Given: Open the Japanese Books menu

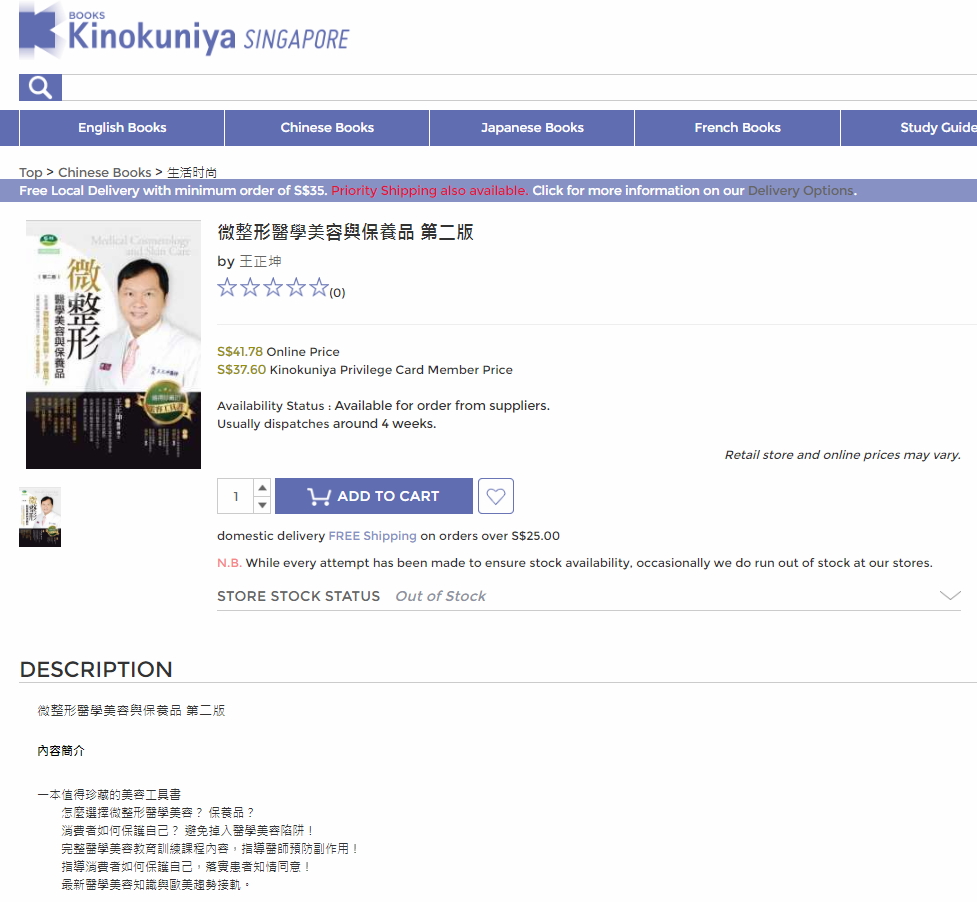Looking at the screenshot, I should 532,128.
